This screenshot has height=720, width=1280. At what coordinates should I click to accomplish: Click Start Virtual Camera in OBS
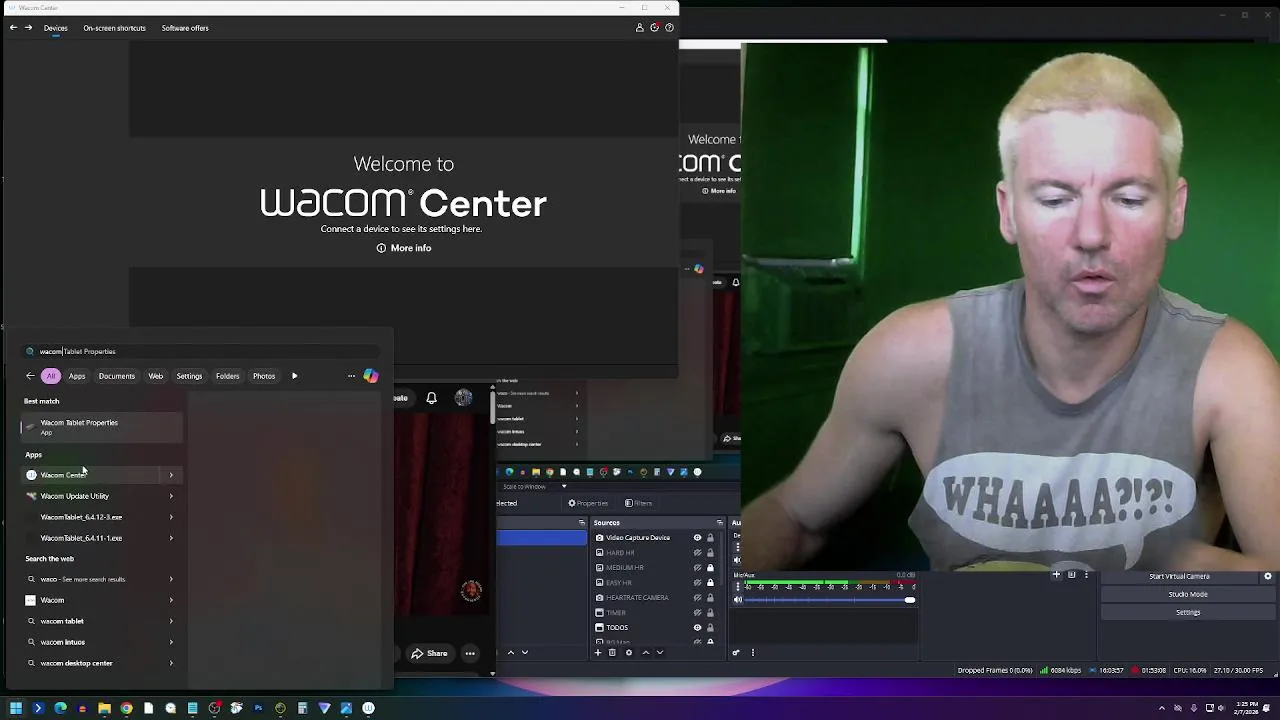[x=1180, y=576]
